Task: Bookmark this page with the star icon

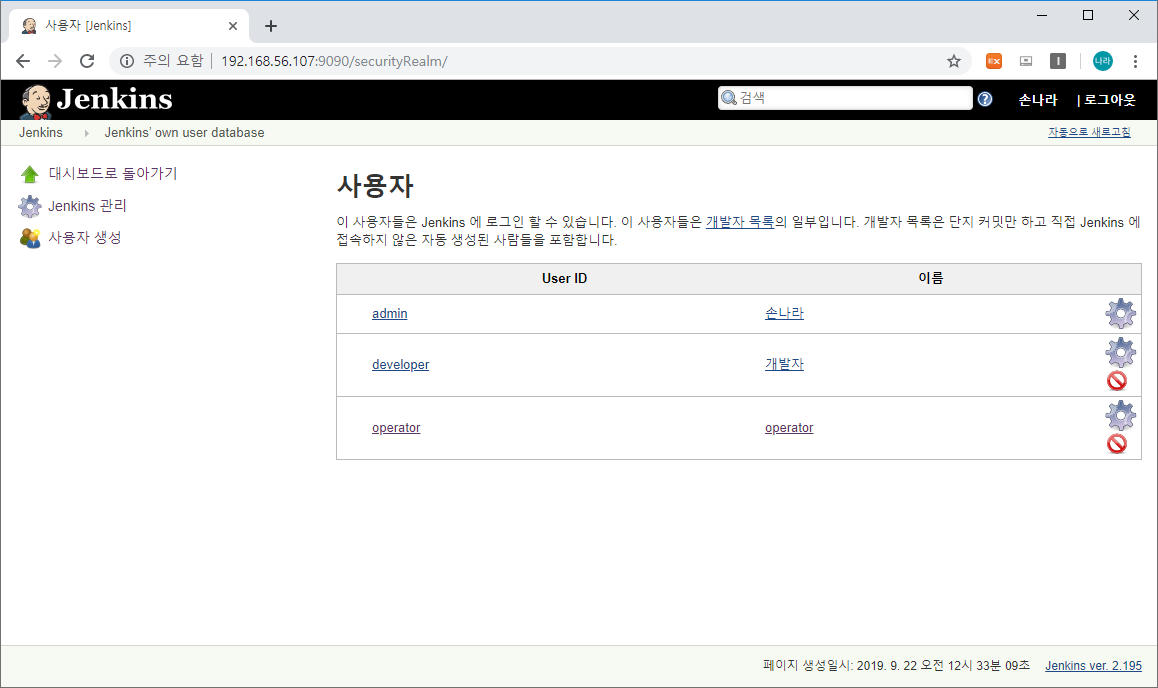Action: [x=953, y=61]
